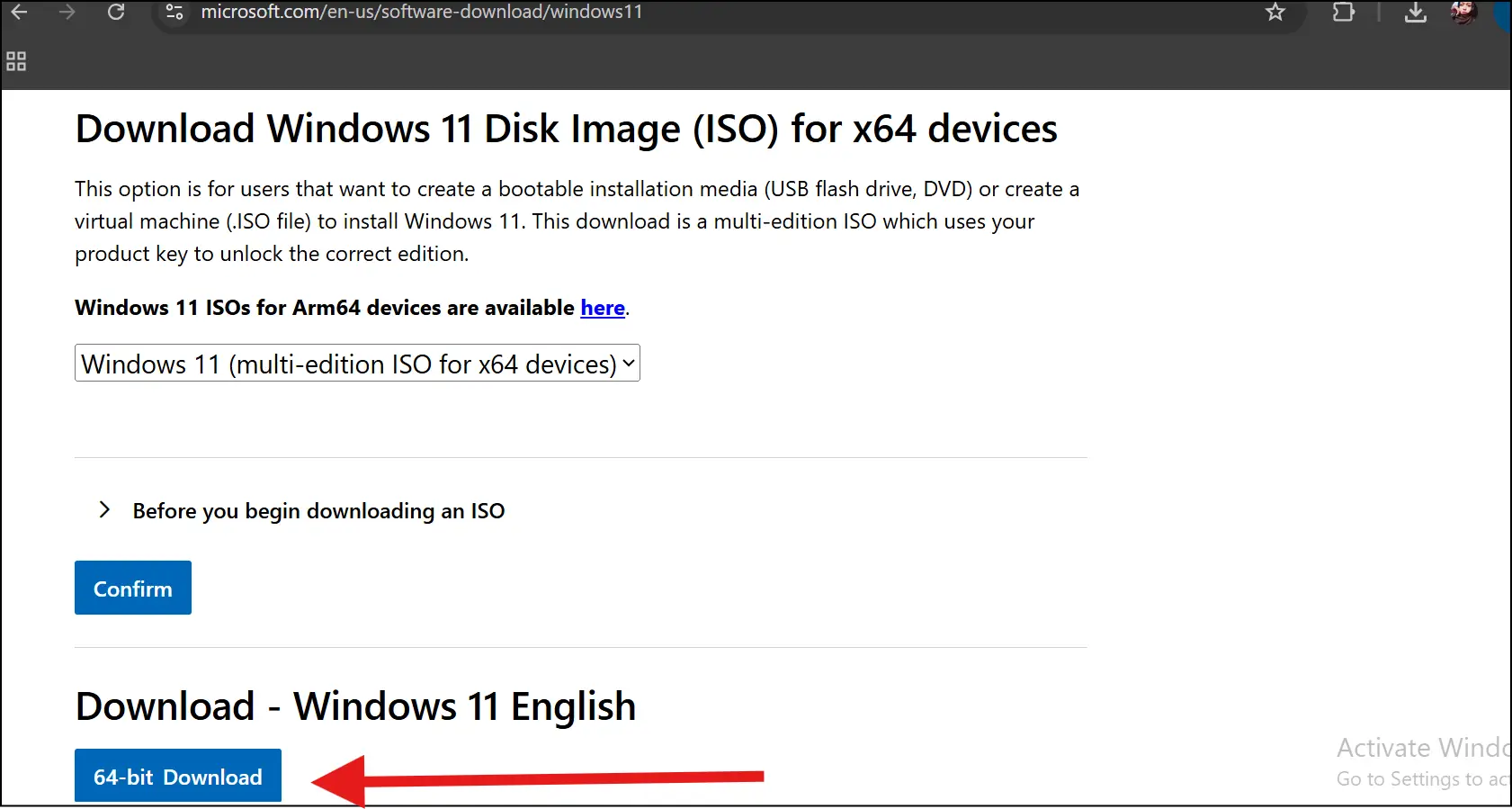Open the Windows 11 multi-edition ISO dropdown

click(x=357, y=363)
